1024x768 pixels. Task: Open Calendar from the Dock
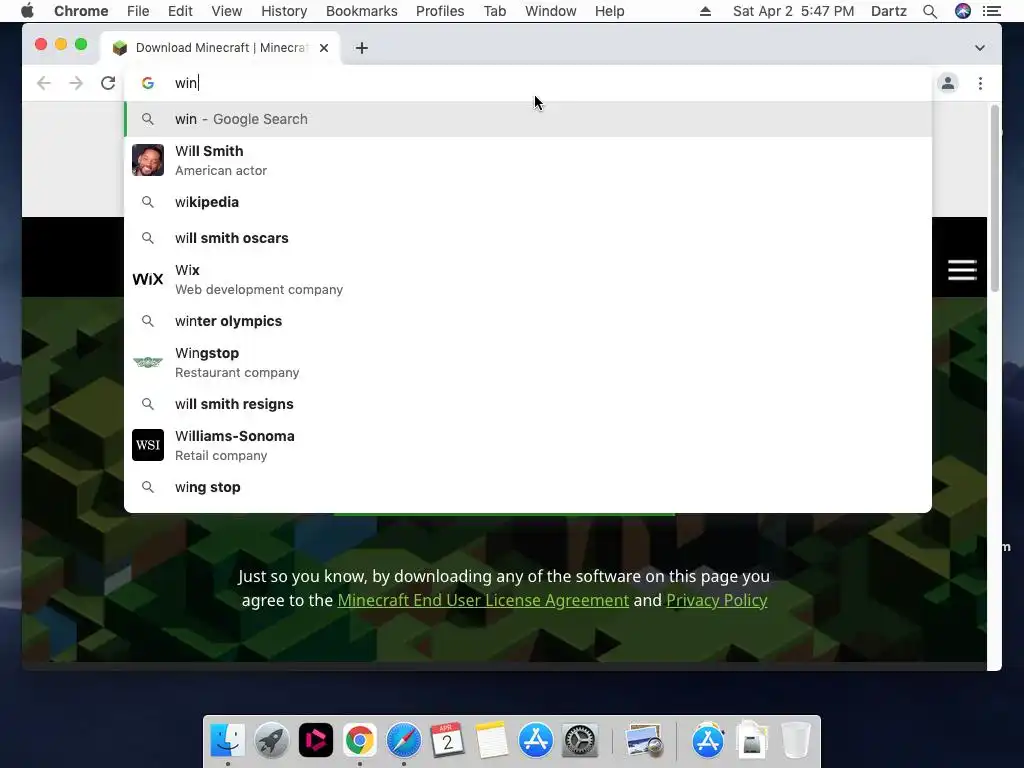tap(447, 741)
